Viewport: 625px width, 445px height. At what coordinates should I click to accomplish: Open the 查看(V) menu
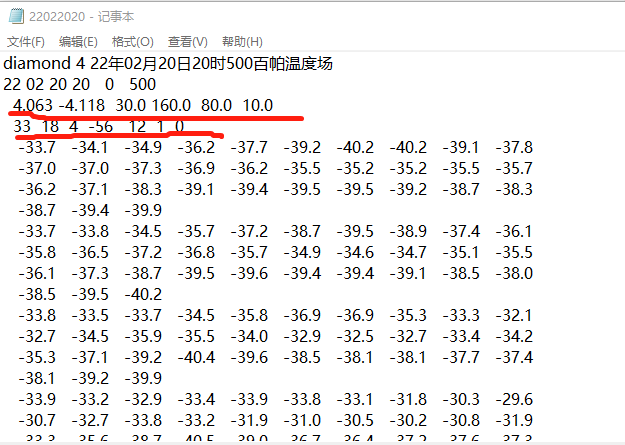(x=187, y=41)
